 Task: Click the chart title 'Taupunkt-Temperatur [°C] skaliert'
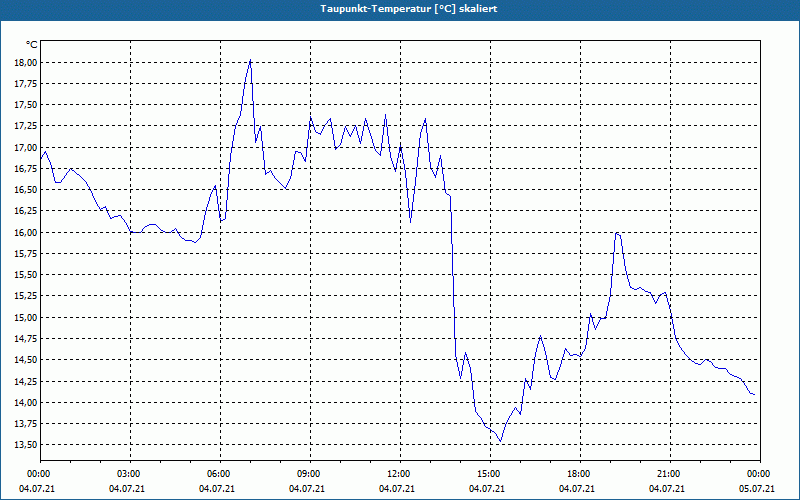(x=409, y=9)
